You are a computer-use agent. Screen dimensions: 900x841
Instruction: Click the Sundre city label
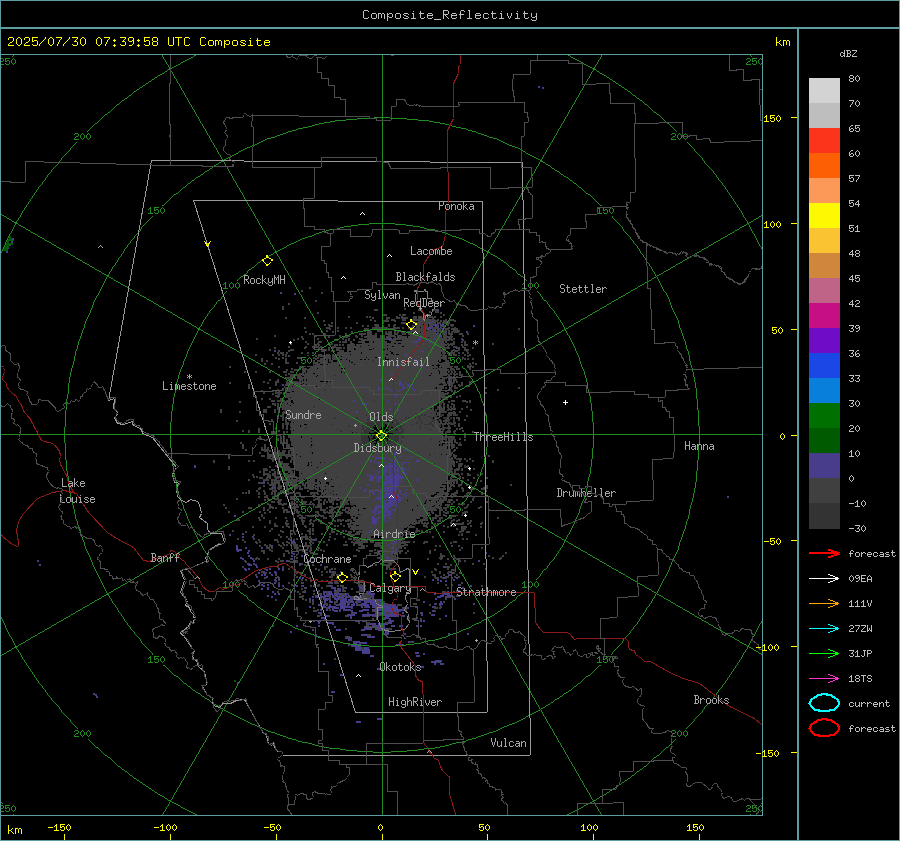point(303,414)
